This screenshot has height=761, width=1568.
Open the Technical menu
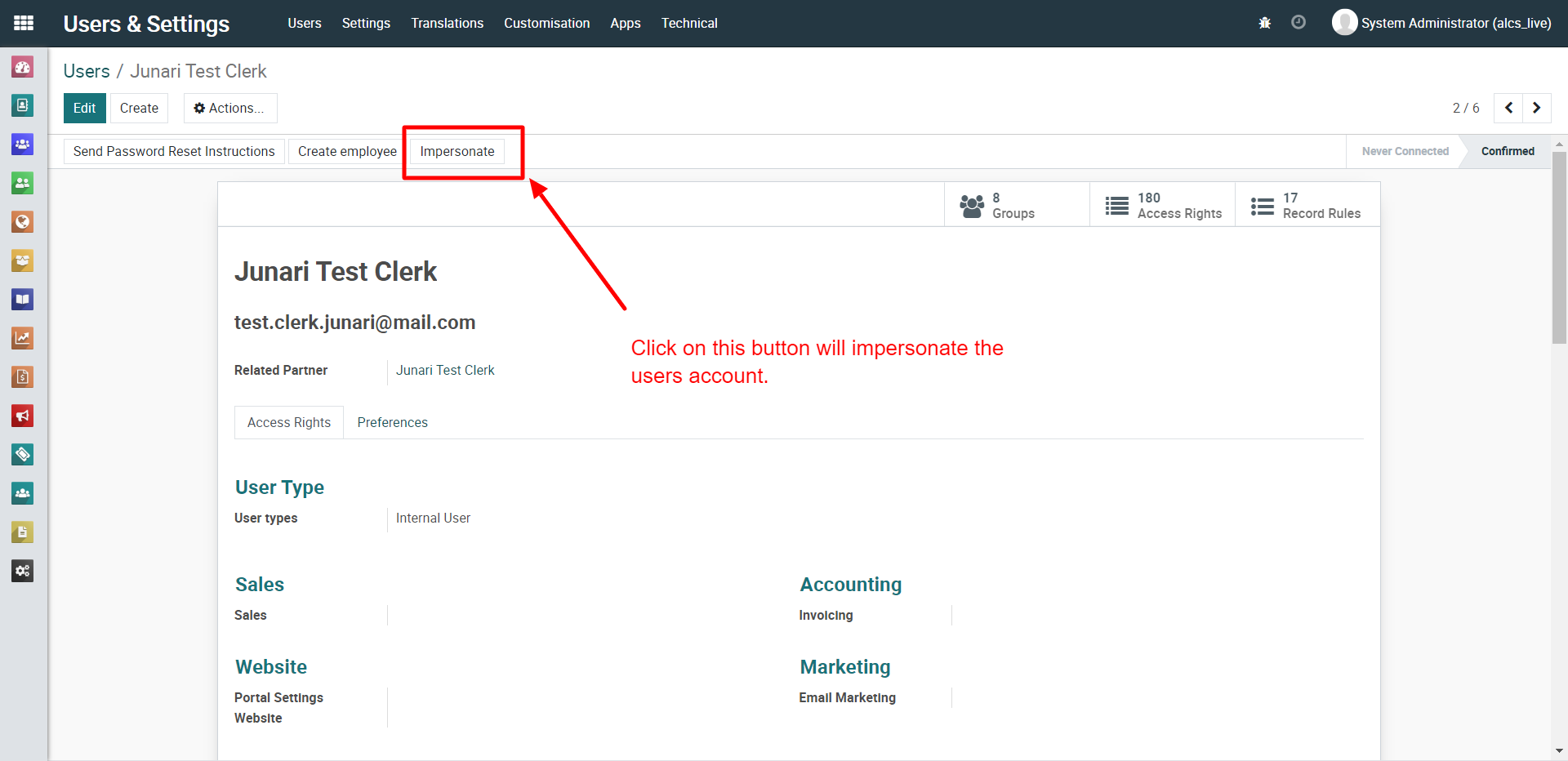688,23
